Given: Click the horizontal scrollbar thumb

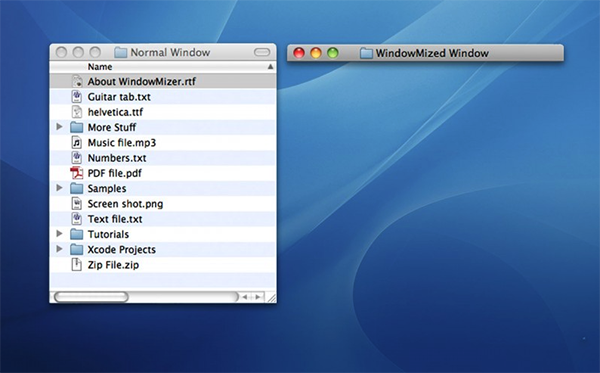Looking at the screenshot, I should click(x=91, y=297).
